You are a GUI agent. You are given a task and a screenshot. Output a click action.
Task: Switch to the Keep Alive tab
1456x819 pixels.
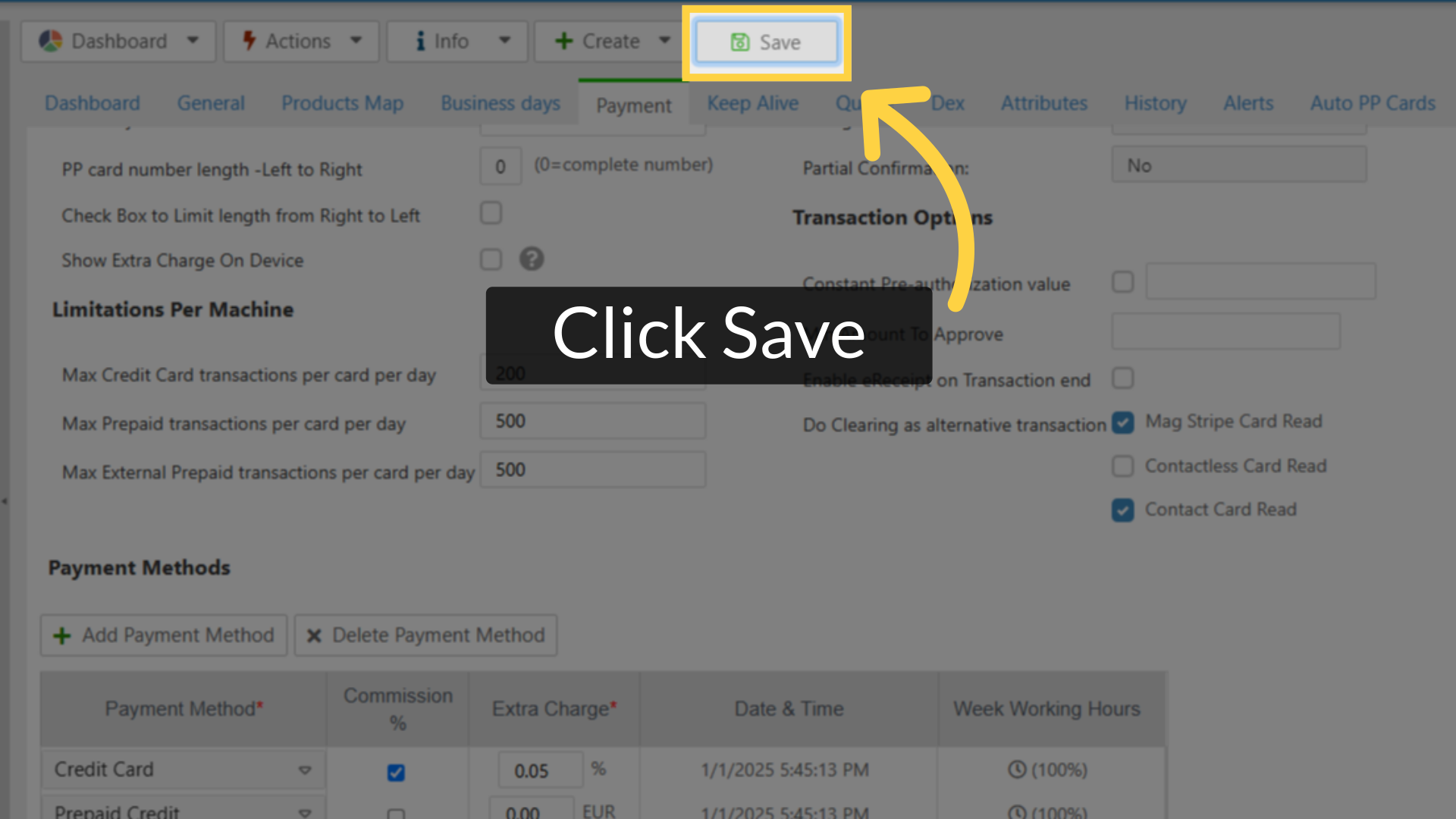[753, 103]
